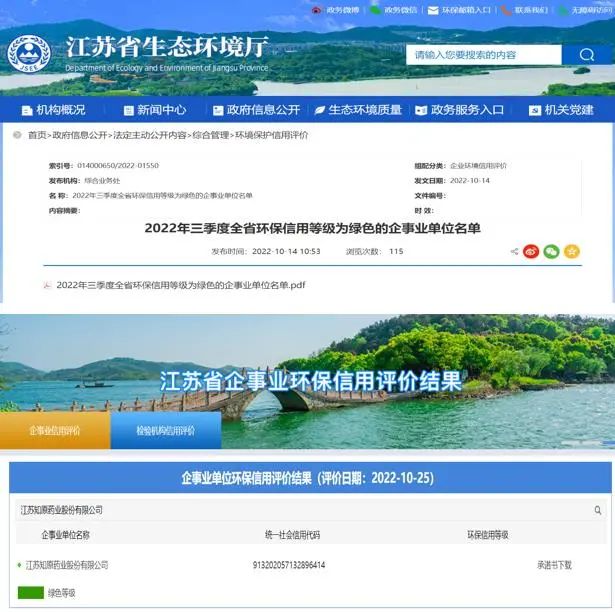
Task: Click the company search magnifier icon
Action: point(598,510)
